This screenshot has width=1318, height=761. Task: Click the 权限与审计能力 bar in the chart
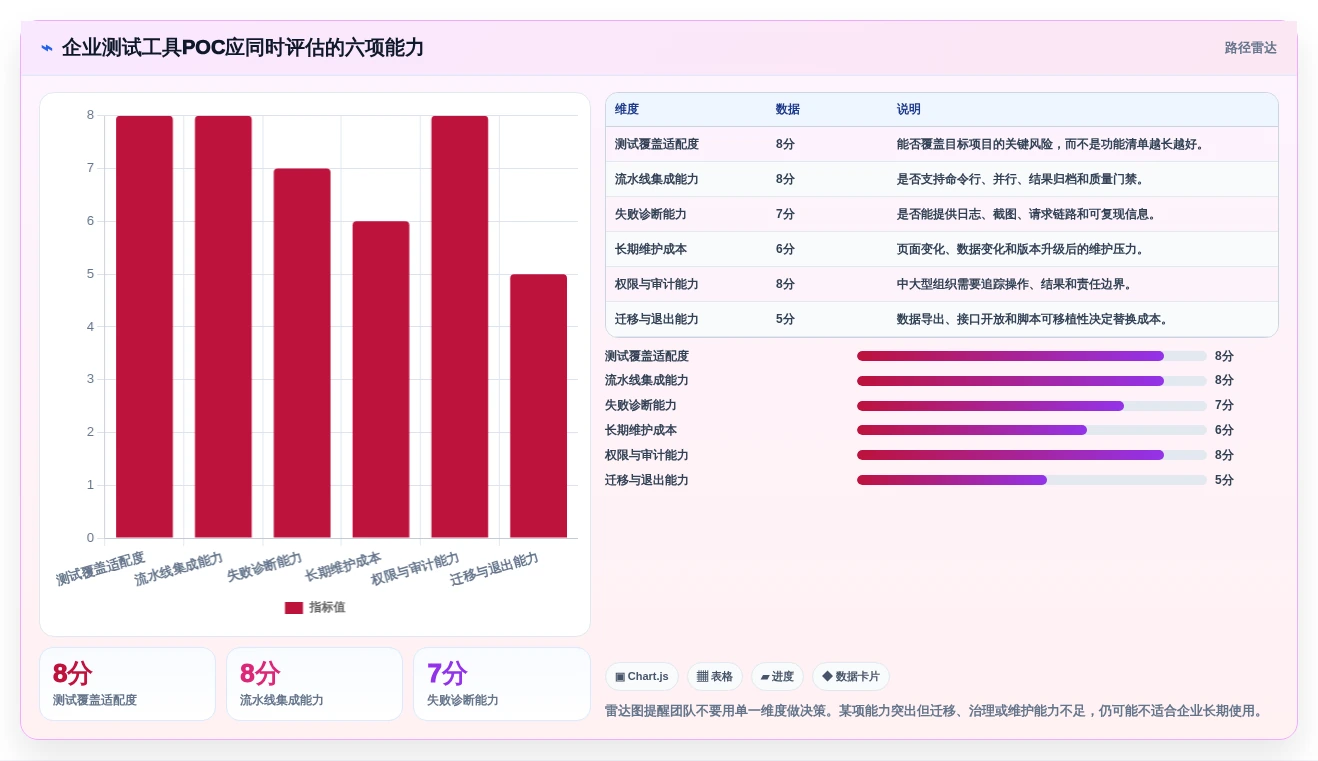460,327
